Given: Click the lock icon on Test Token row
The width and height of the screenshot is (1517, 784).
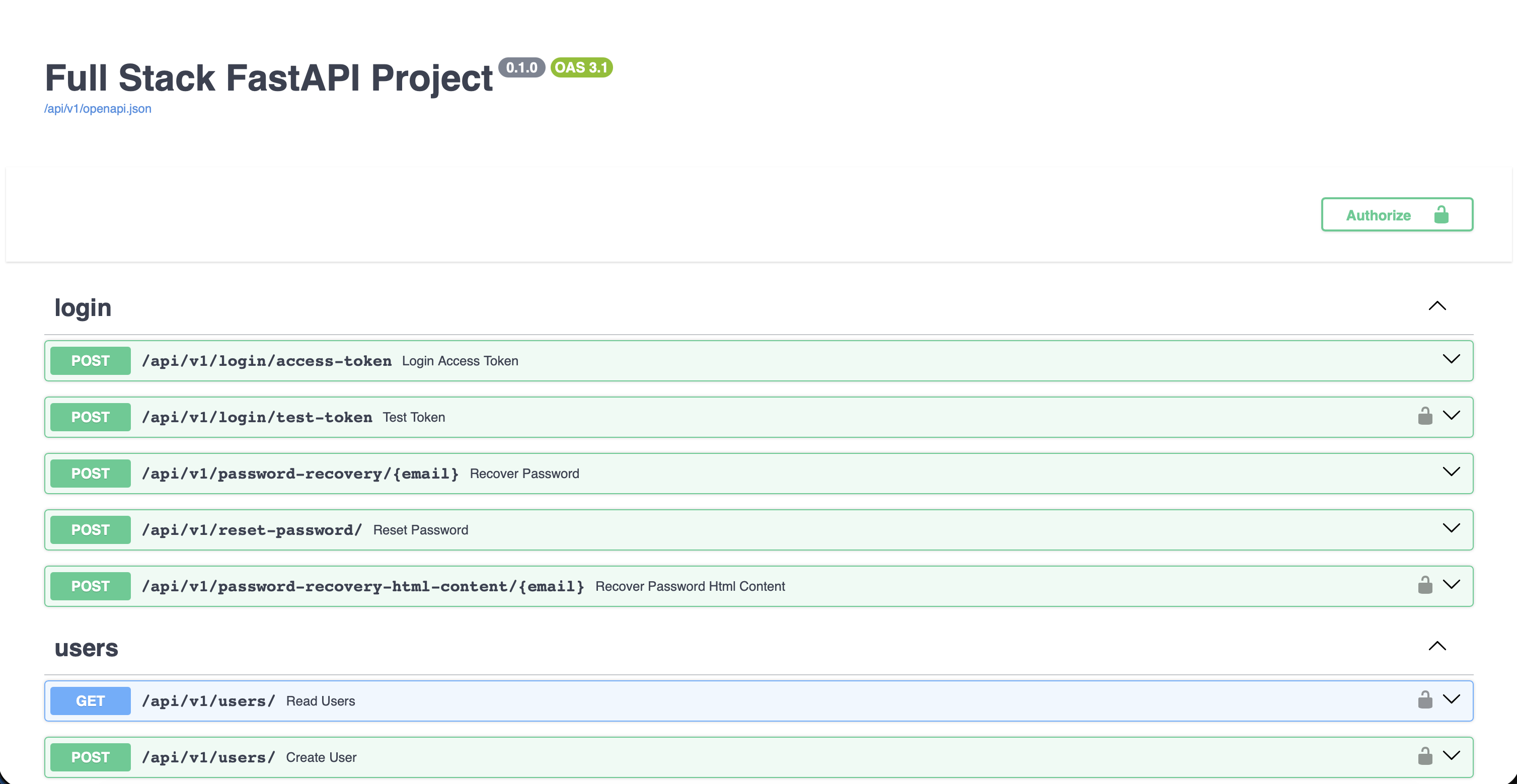Looking at the screenshot, I should pyautogui.click(x=1425, y=416).
